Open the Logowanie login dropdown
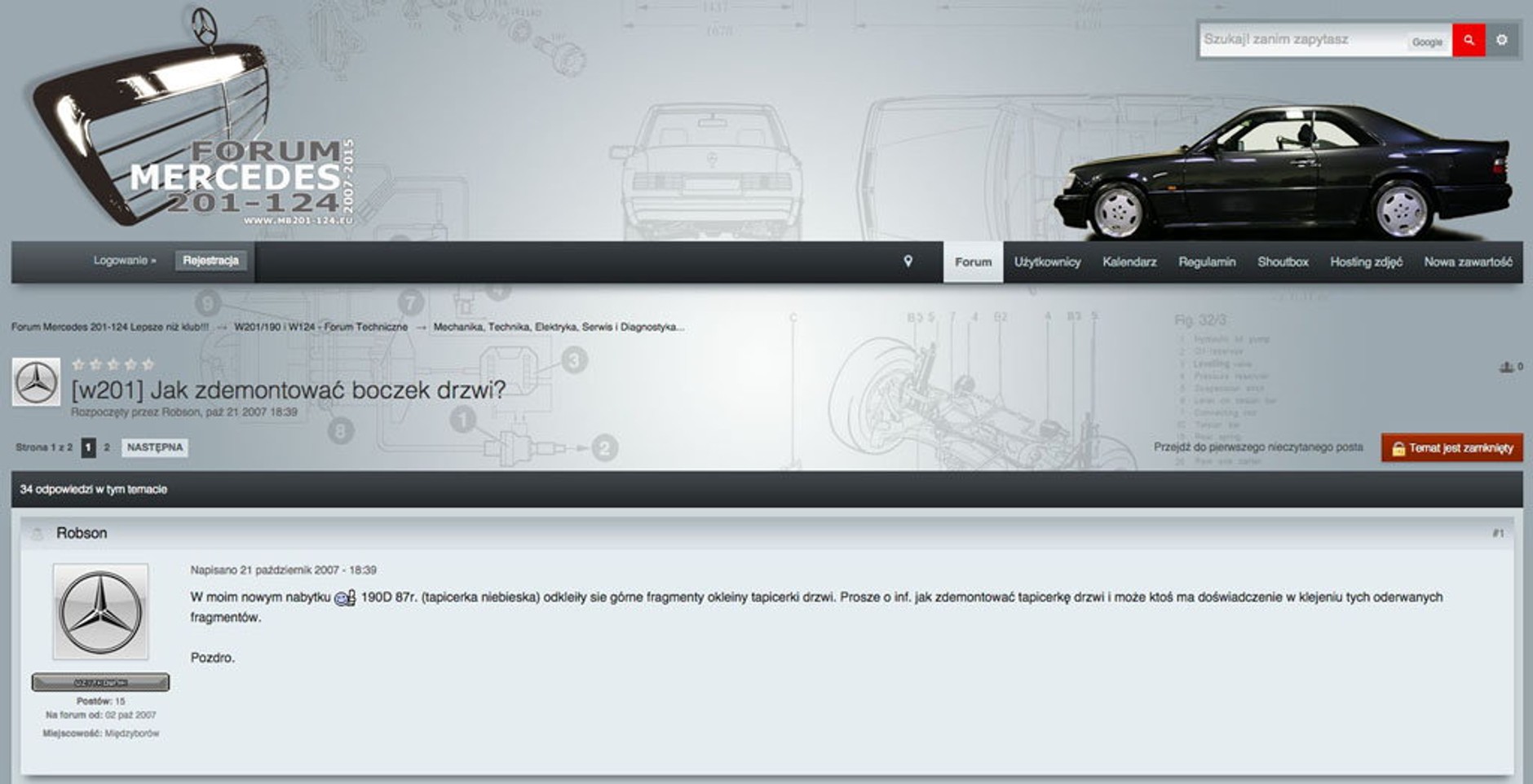The height and width of the screenshot is (784, 1533). [124, 261]
